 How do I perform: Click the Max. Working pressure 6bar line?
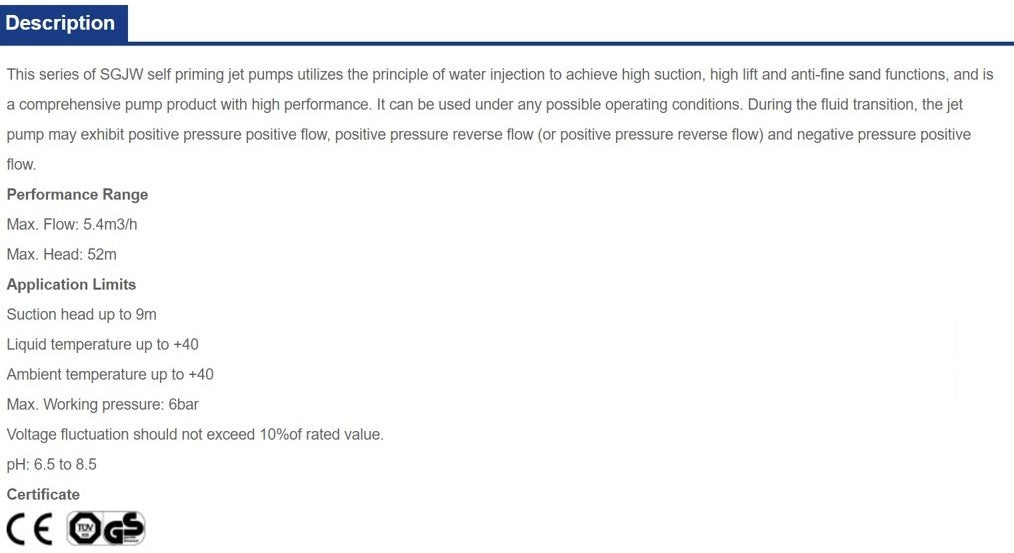pyautogui.click(x=109, y=404)
